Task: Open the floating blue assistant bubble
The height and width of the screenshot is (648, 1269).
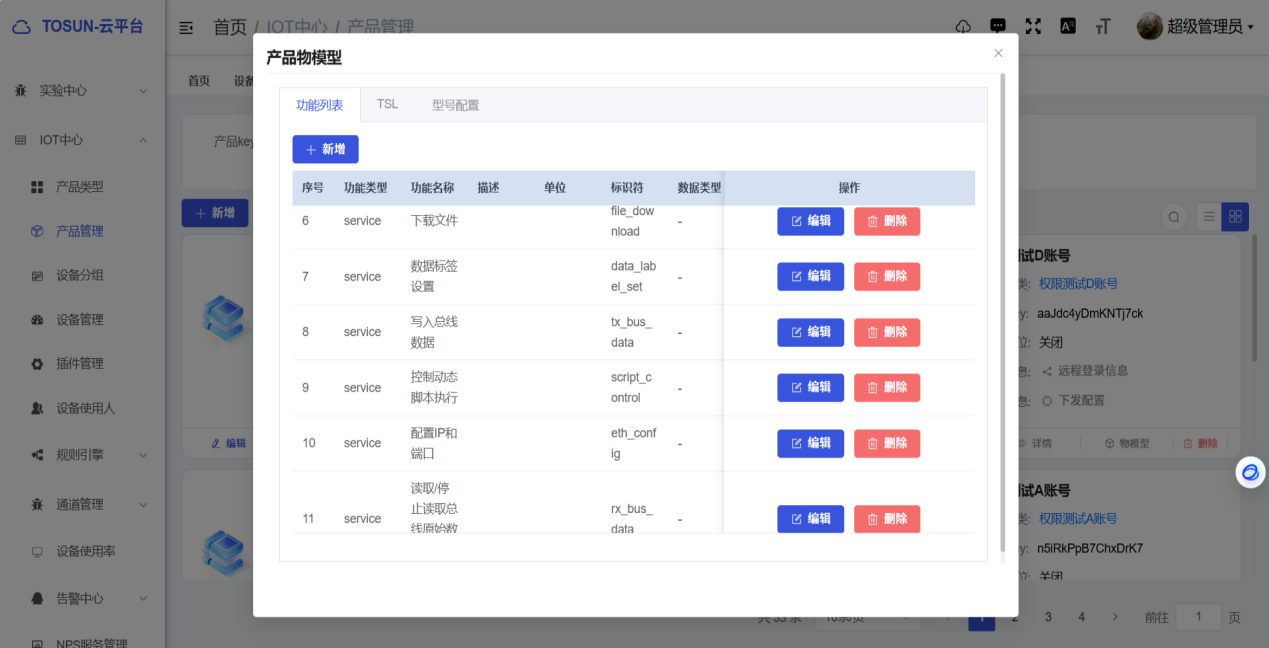Action: pyautogui.click(x=1249, y=472)
